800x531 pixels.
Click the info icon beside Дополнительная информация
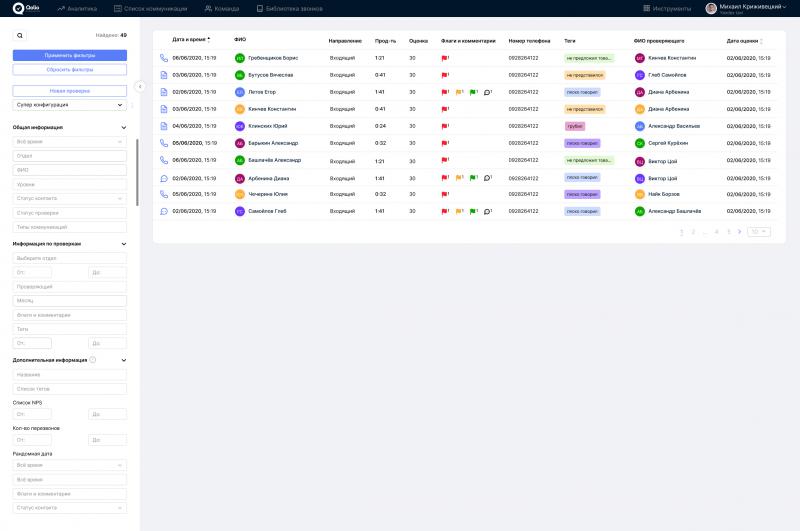[93, 360]
